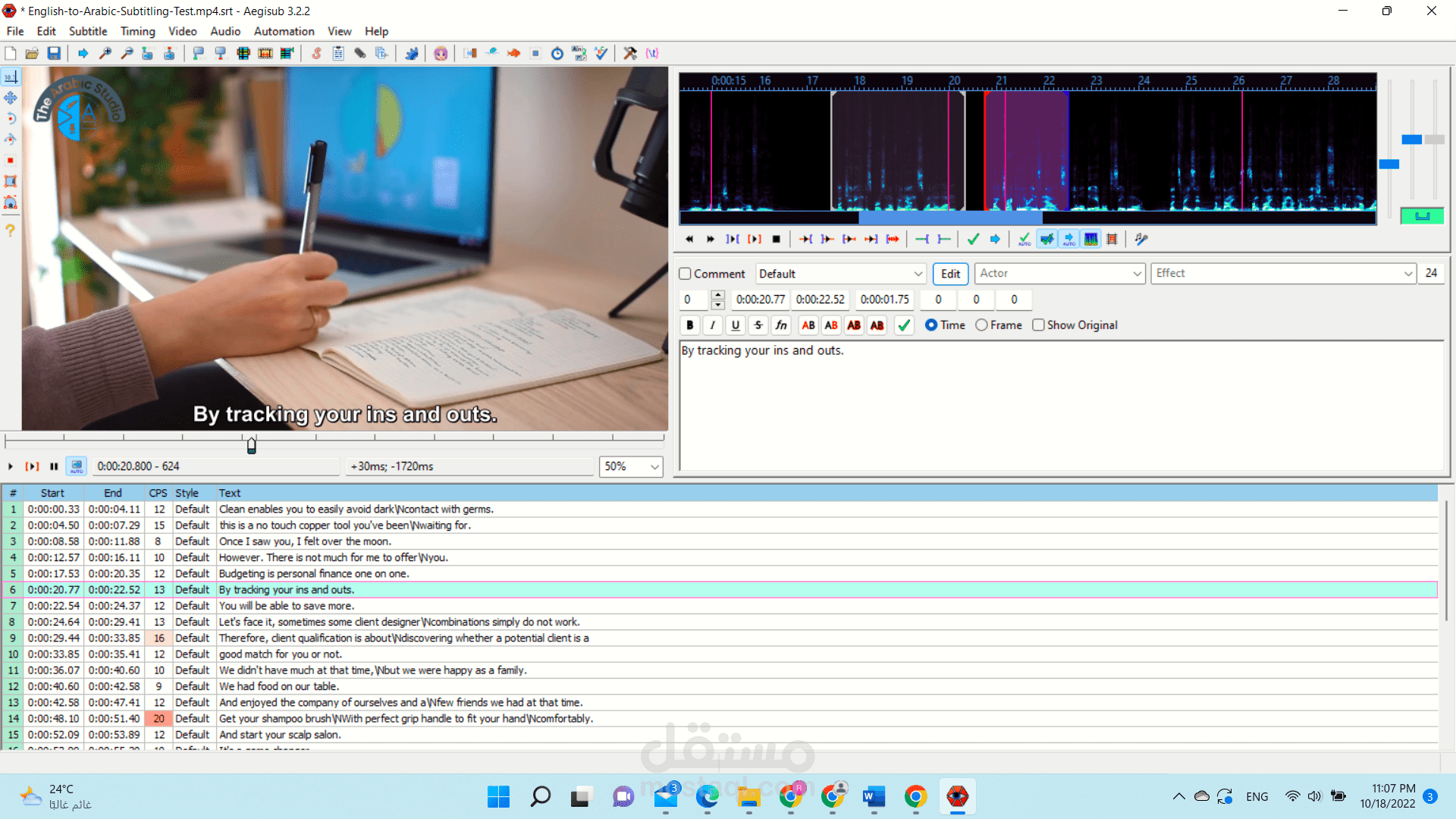Select the rotate-on-Z-axis visual tool in video sidebar
Viewport: 1456px width, 819px height.
pos(11,118)
